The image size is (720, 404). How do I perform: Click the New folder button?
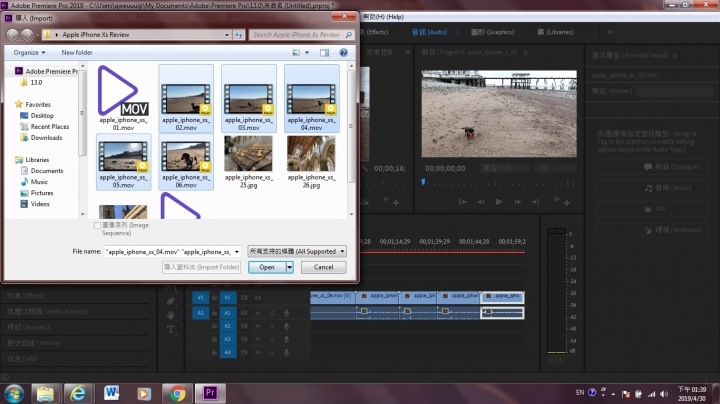[77, 53]
